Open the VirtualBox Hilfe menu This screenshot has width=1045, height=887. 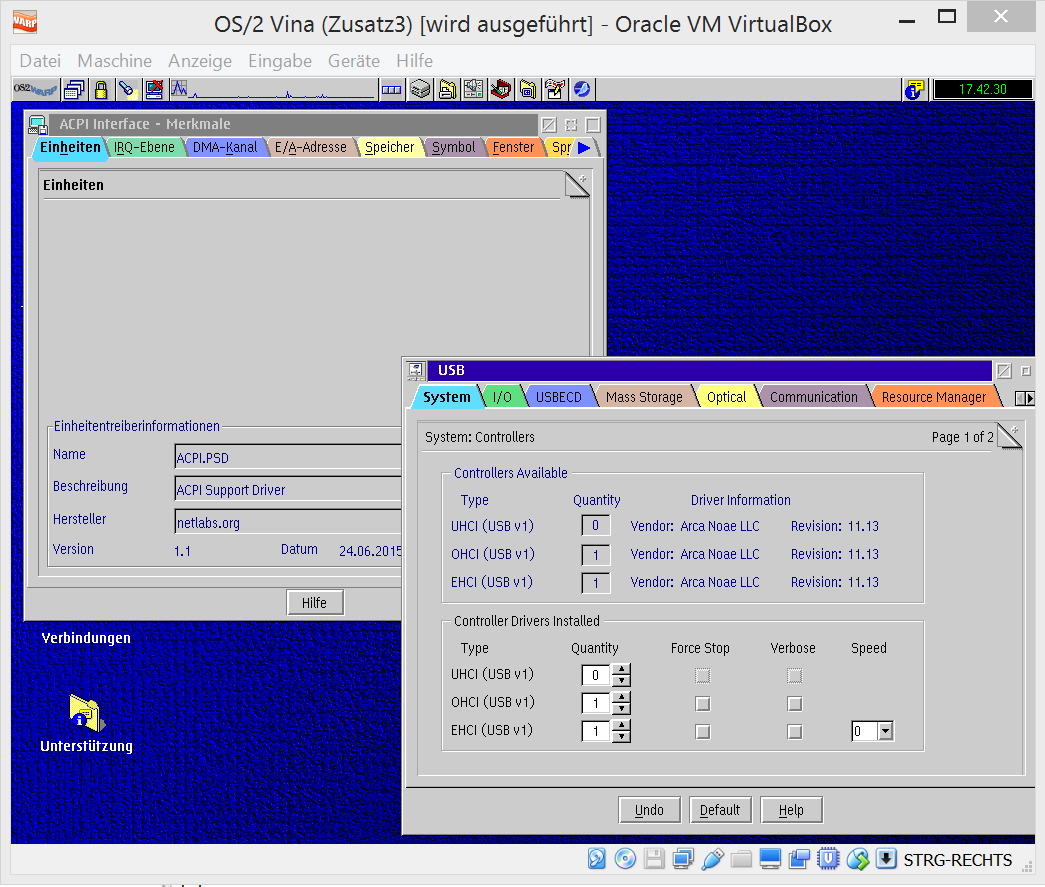coord(415,61)
